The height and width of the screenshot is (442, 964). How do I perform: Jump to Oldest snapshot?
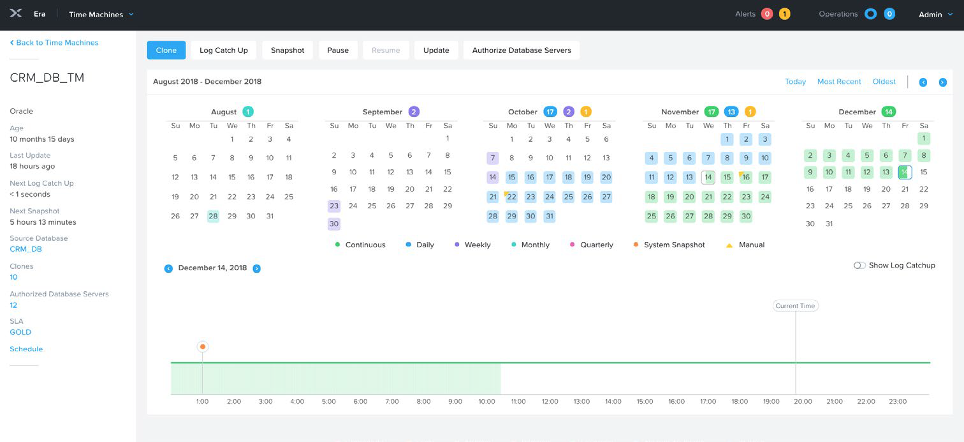[x=884, y=81]
